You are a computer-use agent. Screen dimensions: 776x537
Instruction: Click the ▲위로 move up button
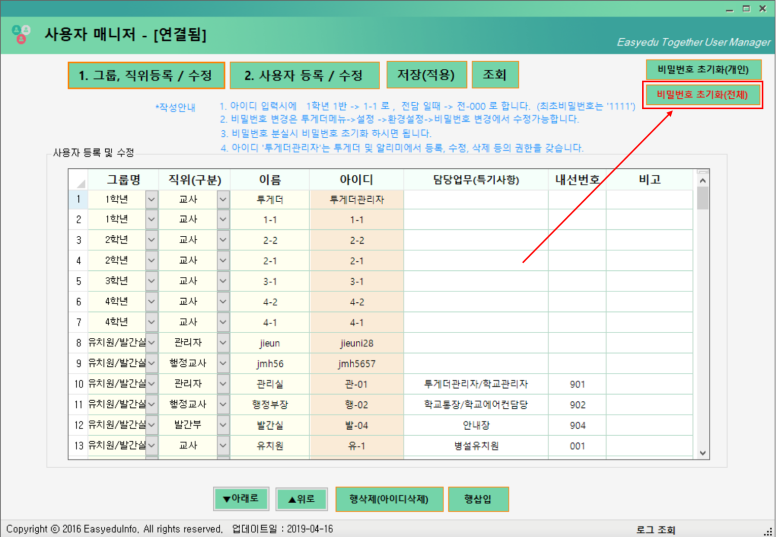coord(301,499)
